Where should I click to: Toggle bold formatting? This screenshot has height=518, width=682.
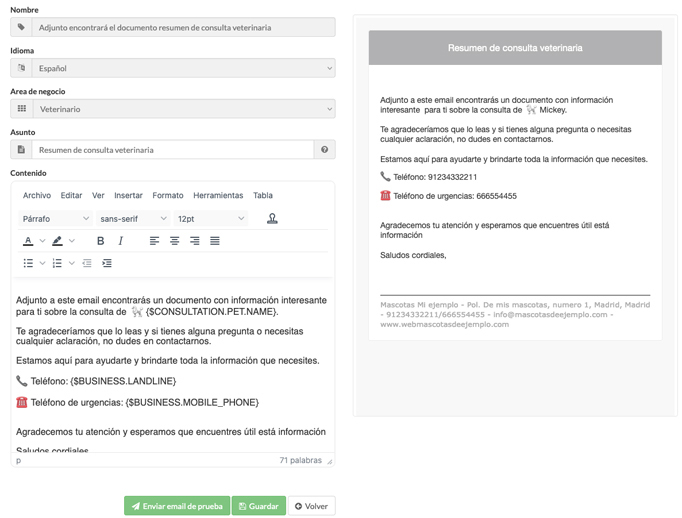coord(100,241)
